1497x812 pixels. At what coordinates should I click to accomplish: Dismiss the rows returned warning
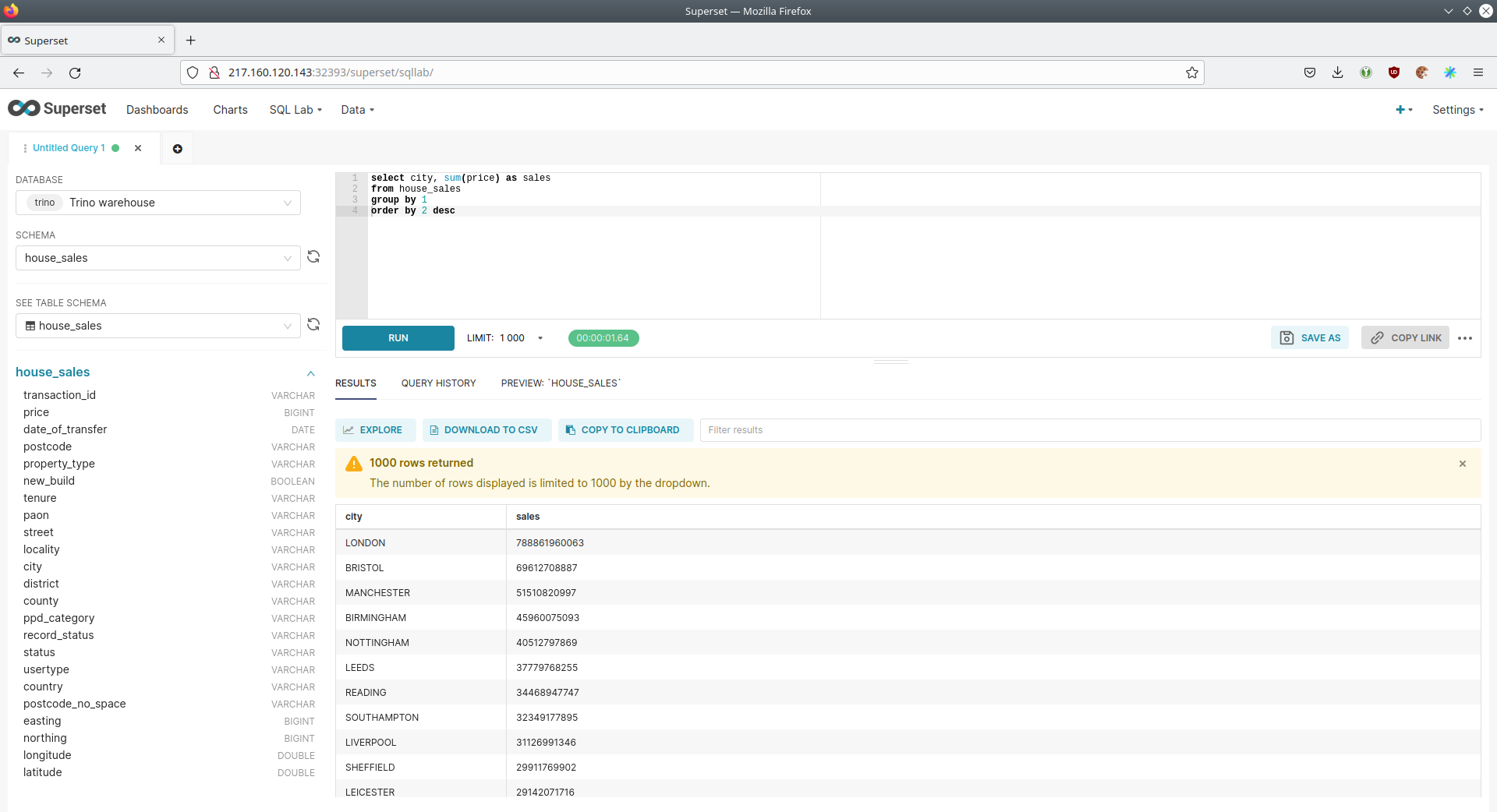pos(1463,464)
